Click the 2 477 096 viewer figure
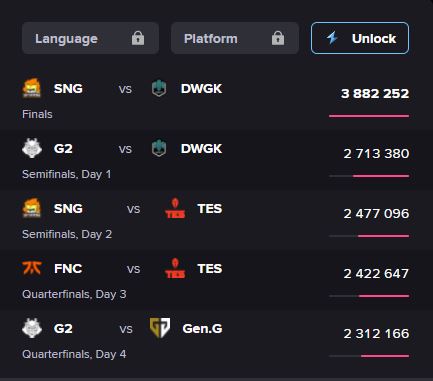The height and width of the screenshot is (381, 433). click(x=376, y=214)
